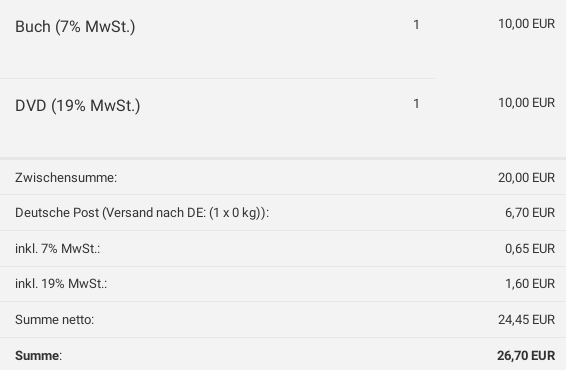Click the inkl. 7% MwSt. label
This screenshot has height=370, width=566.
[x=57, y=248]
